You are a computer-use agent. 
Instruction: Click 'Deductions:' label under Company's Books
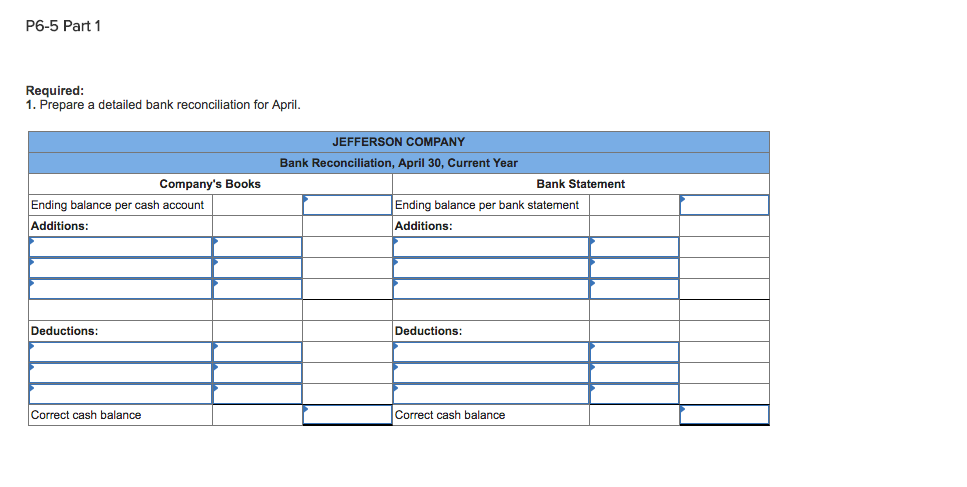click(65, 330)
